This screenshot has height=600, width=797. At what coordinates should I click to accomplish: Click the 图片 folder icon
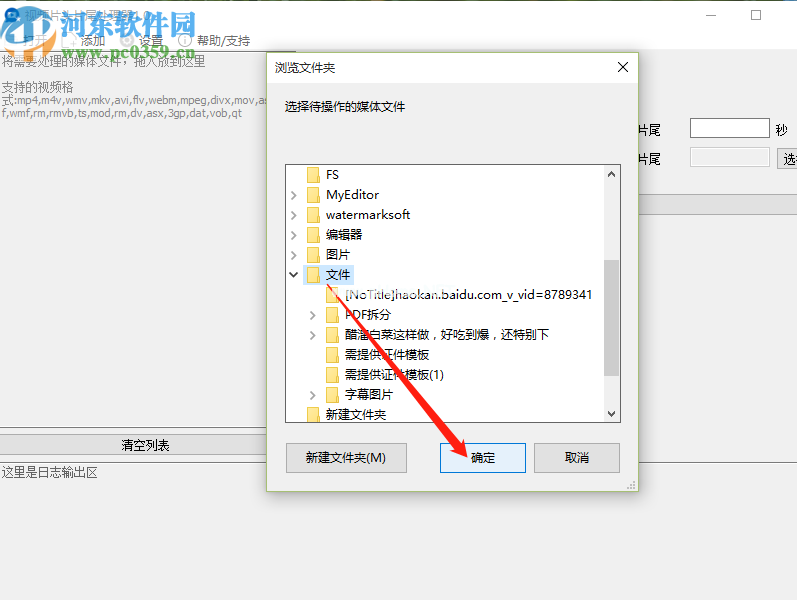tap(313, 255)
